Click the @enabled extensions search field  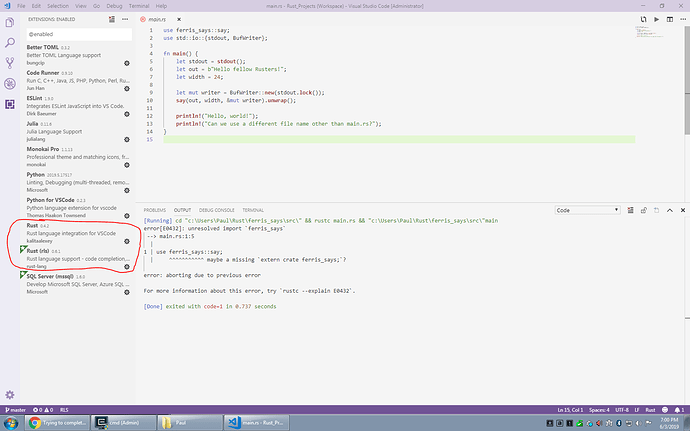(79, 34)
